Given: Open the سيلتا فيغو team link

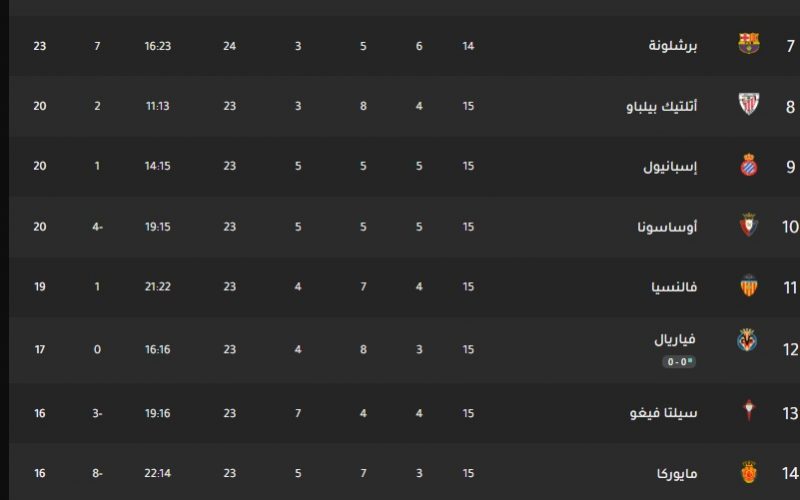Looking at the screenshot, I should (663, 413).
